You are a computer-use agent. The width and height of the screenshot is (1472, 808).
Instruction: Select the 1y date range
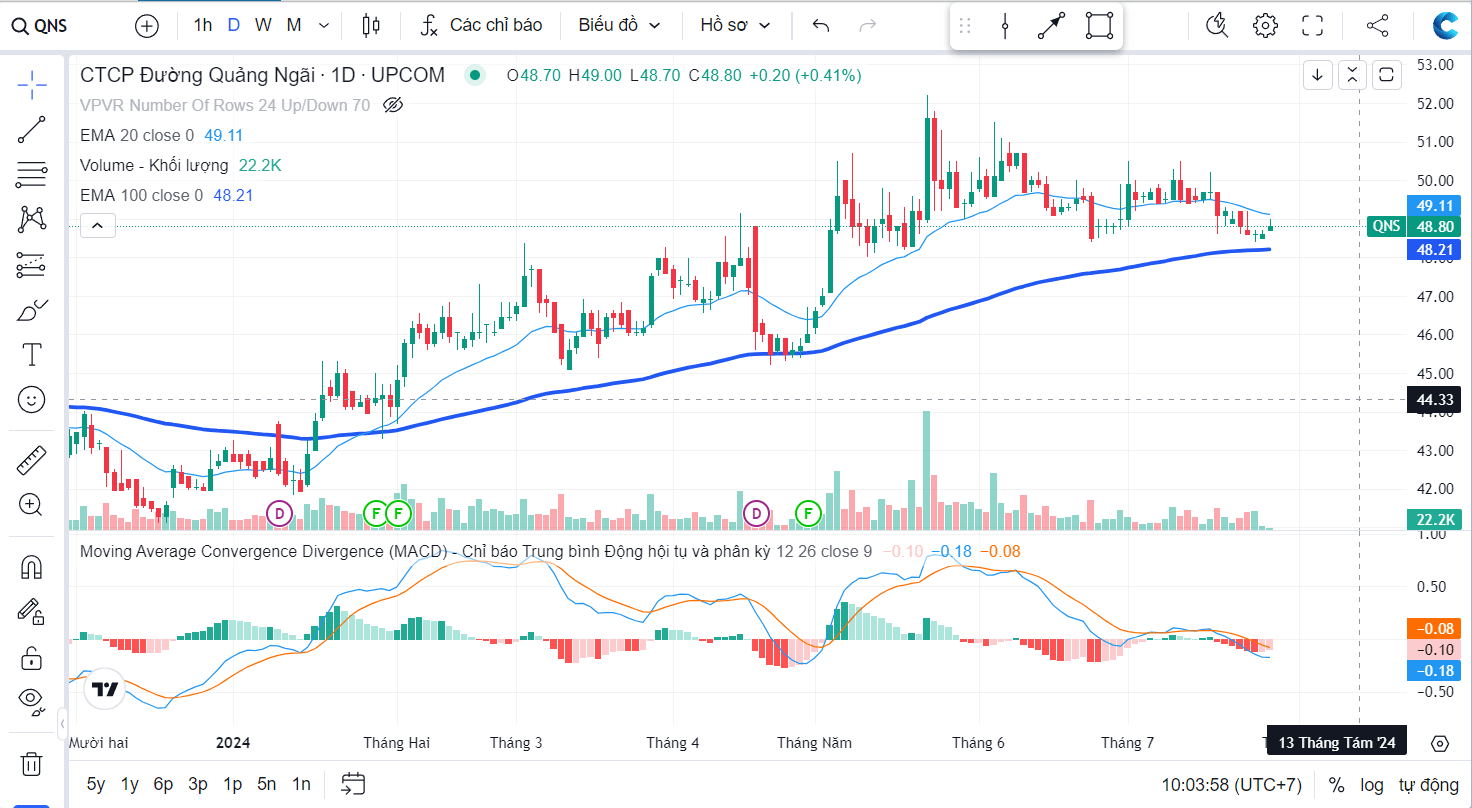[130, 784]
